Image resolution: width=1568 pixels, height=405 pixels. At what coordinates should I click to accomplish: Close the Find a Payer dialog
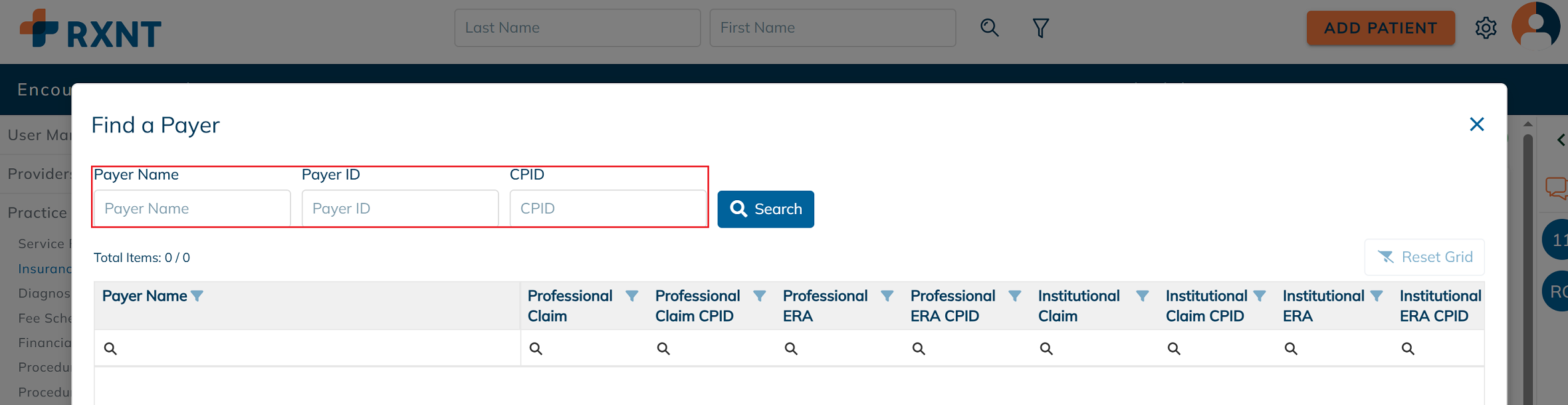coord(1476,124)
